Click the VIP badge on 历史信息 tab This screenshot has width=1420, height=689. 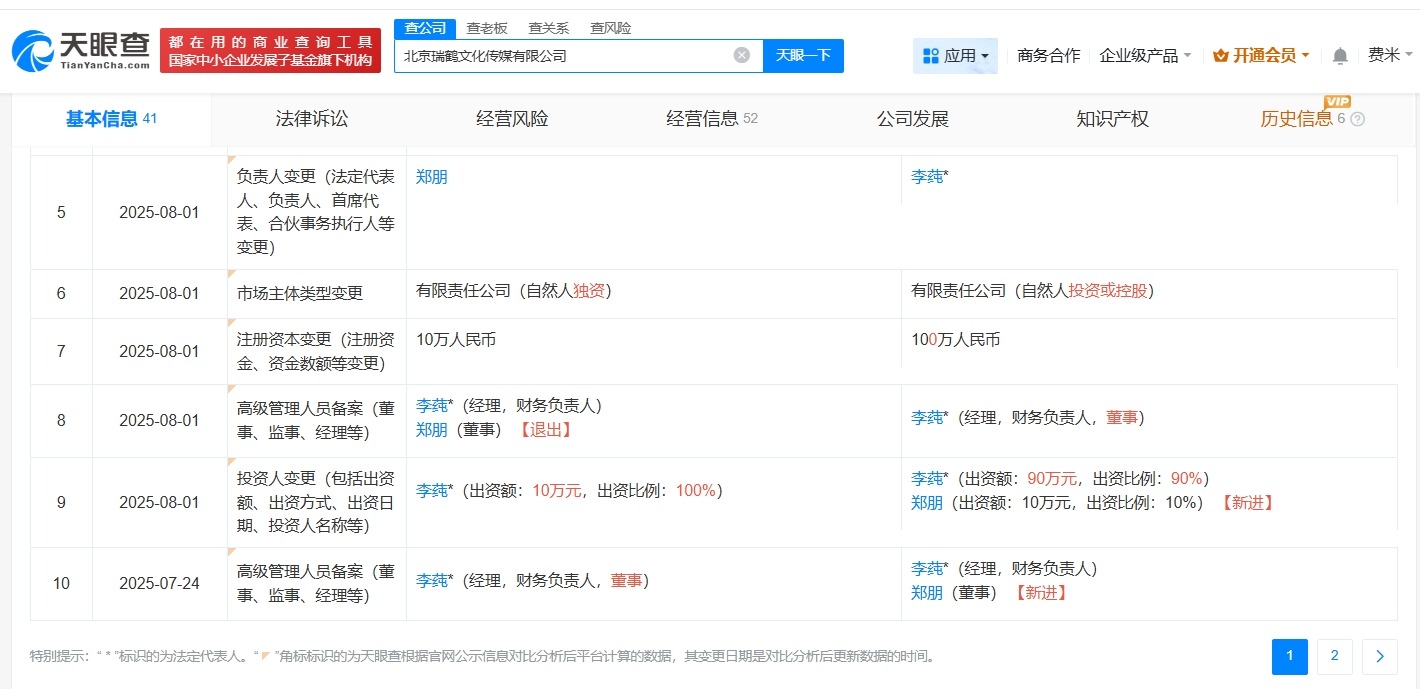point(1338,101)
